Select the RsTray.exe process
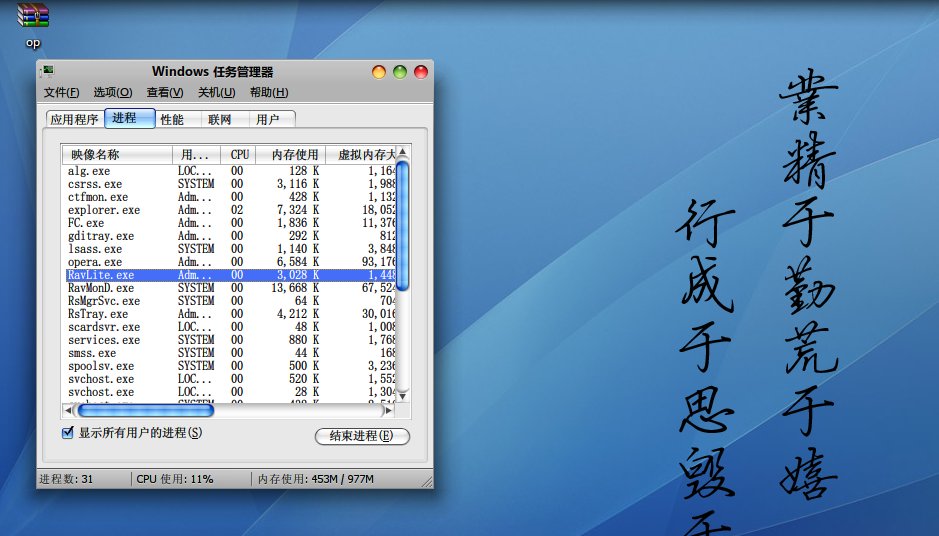Viewport: 939px width, 536px height. [231, 314]
